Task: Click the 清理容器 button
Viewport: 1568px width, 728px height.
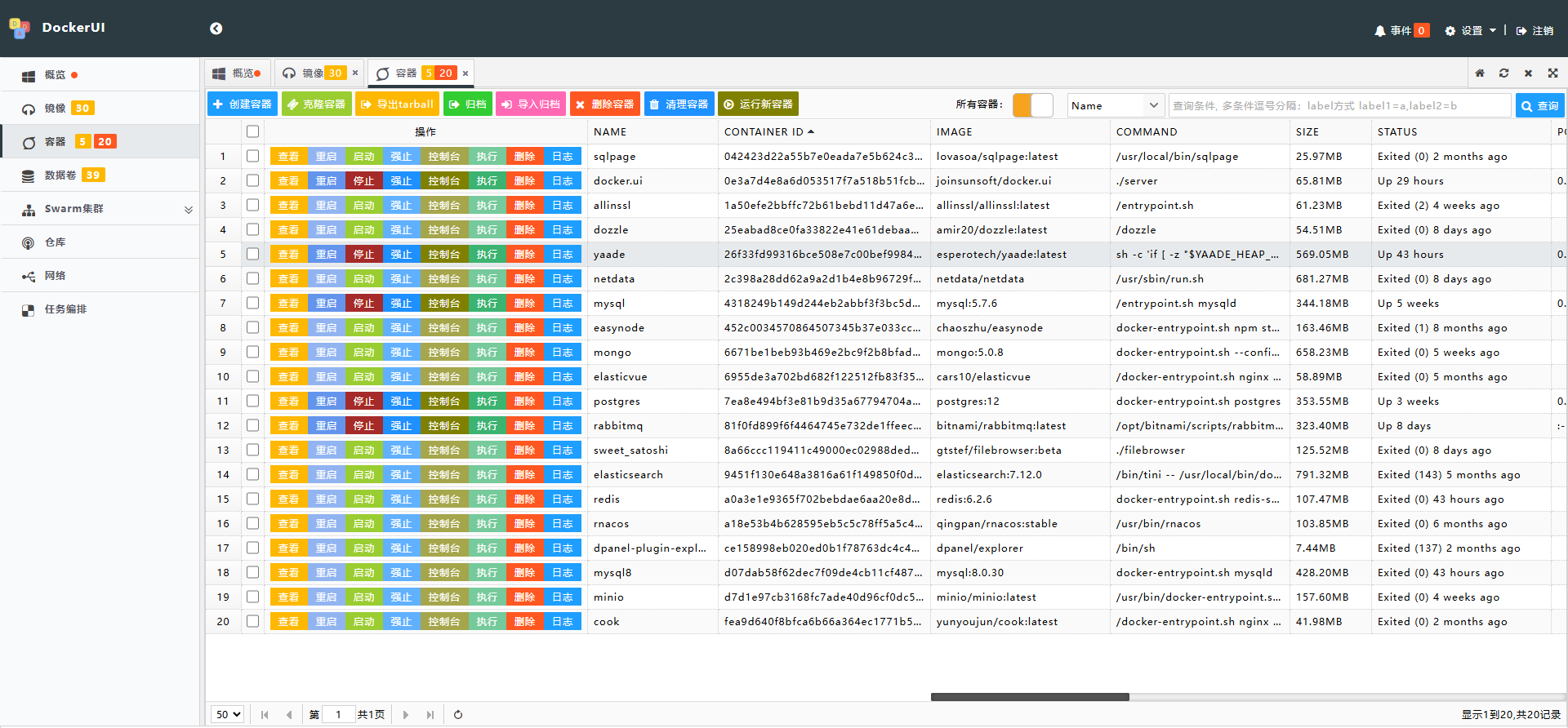Action: pos(679,104)
